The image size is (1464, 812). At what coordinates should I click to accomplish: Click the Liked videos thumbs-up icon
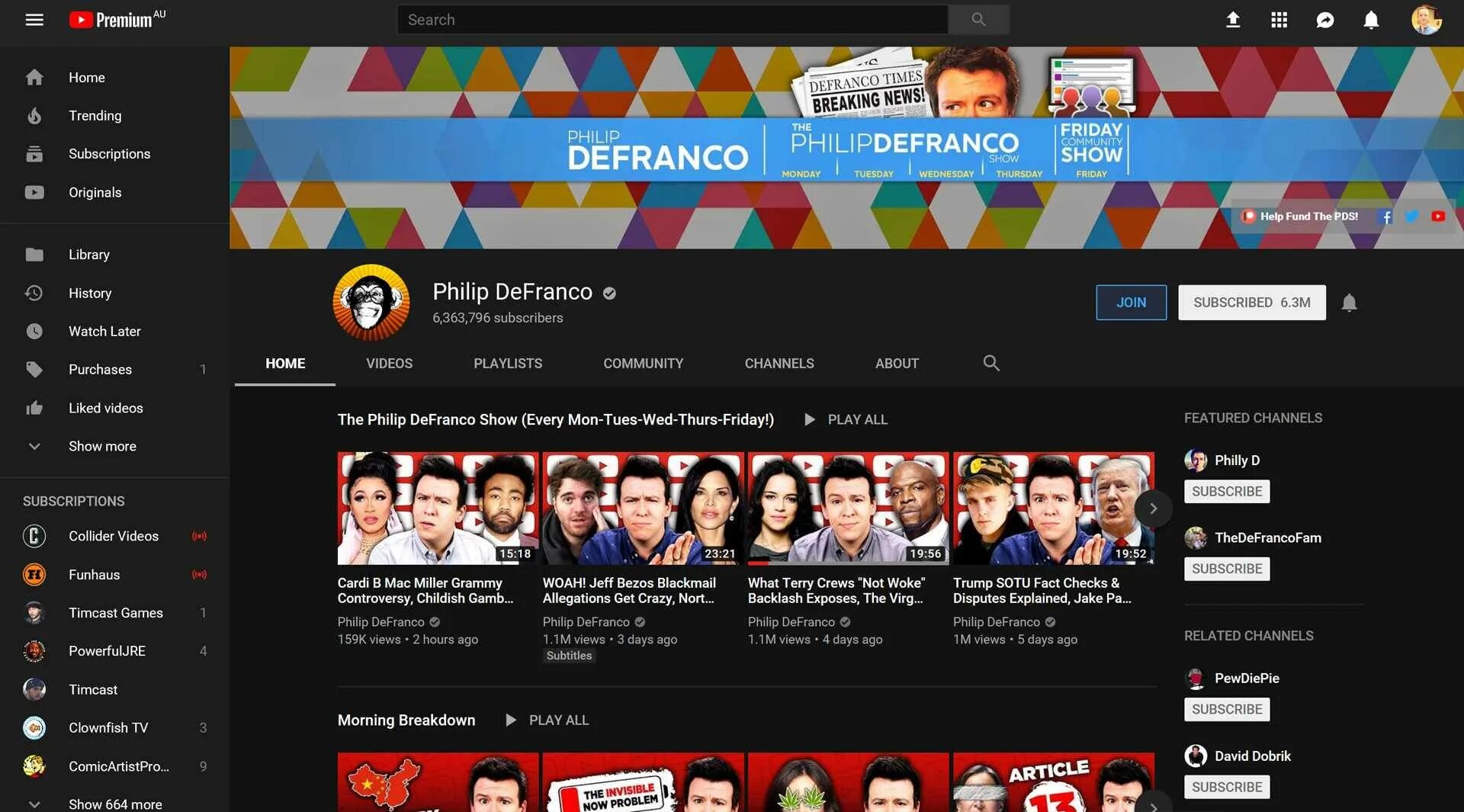[x=34, y=408]
